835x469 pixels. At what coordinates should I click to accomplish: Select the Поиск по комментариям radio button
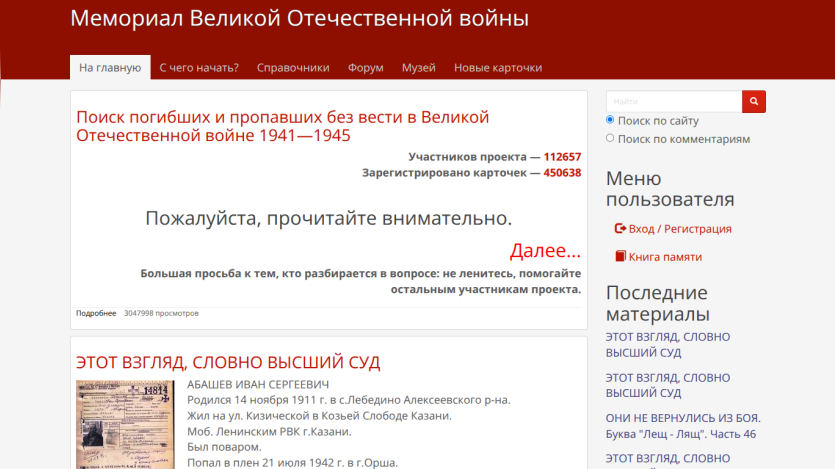[610, 138]
